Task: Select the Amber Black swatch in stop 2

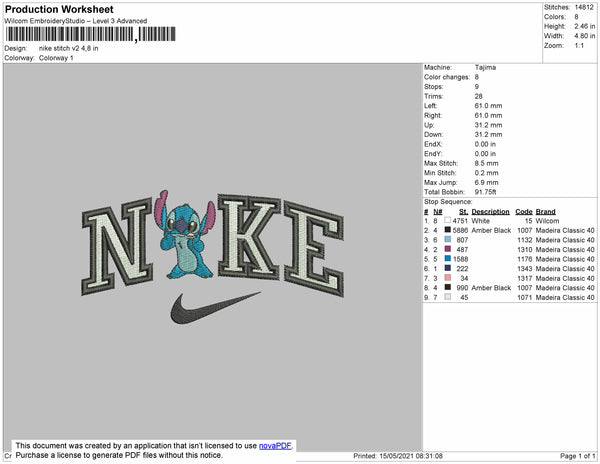Action: 447,230
